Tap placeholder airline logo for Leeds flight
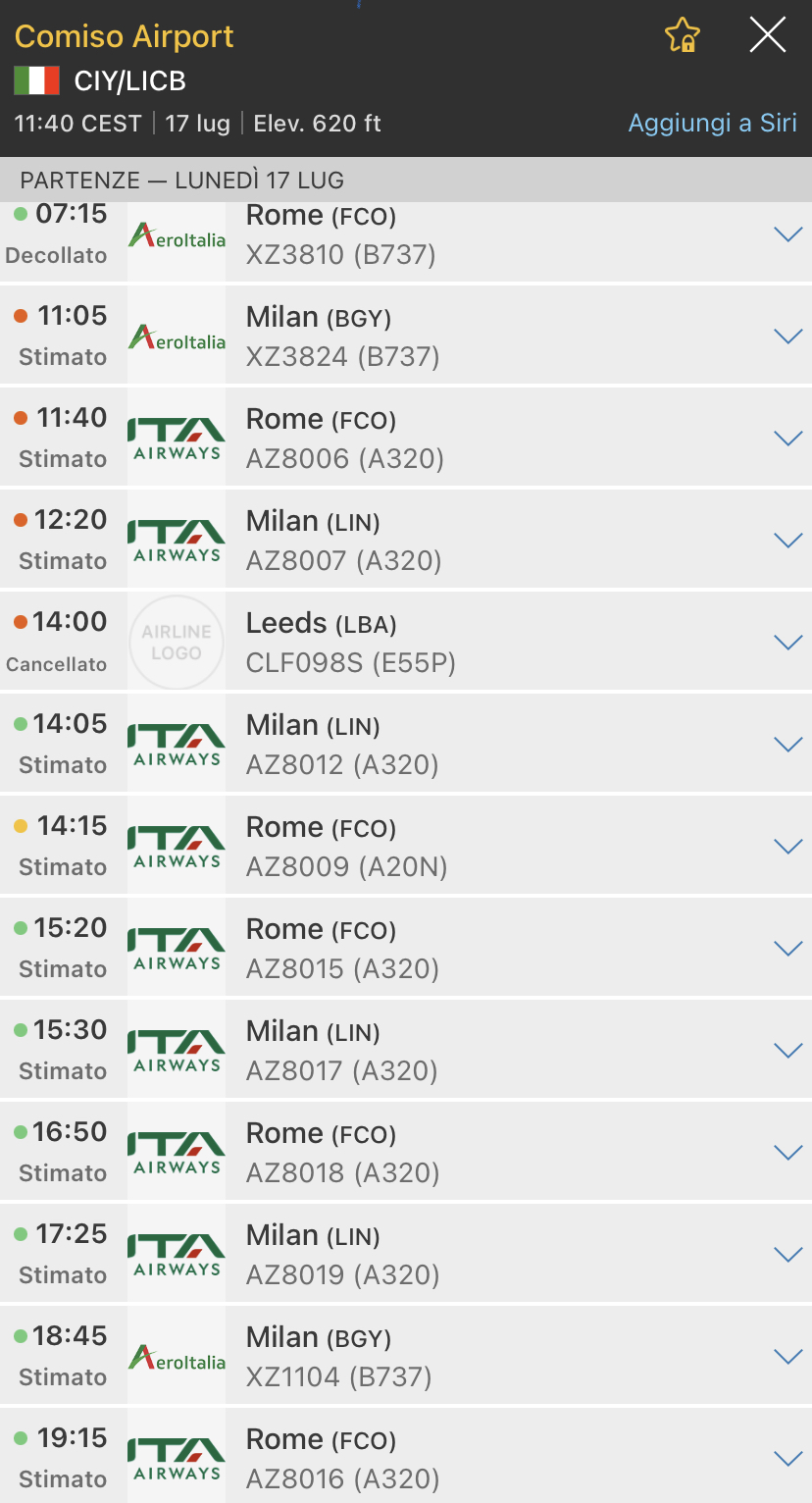 coord(177,643)
